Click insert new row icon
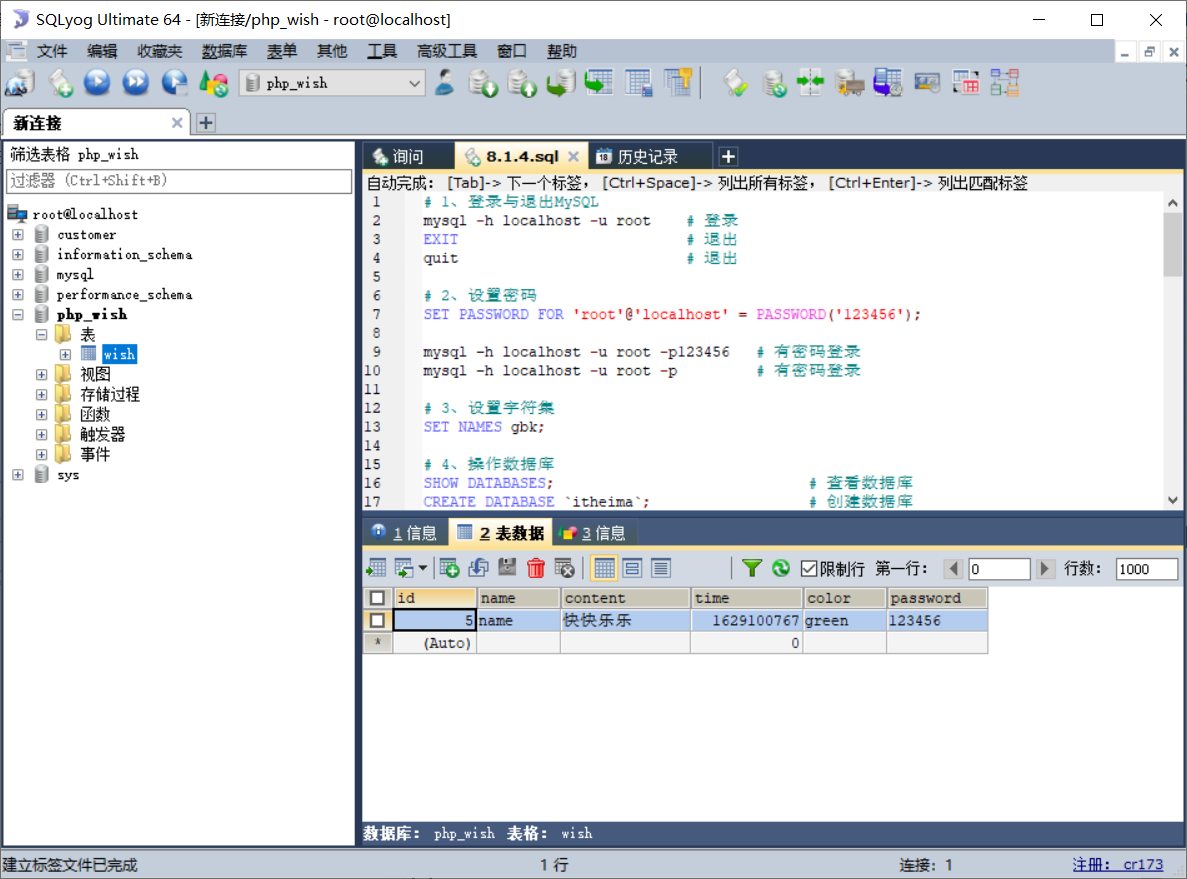 450,568
